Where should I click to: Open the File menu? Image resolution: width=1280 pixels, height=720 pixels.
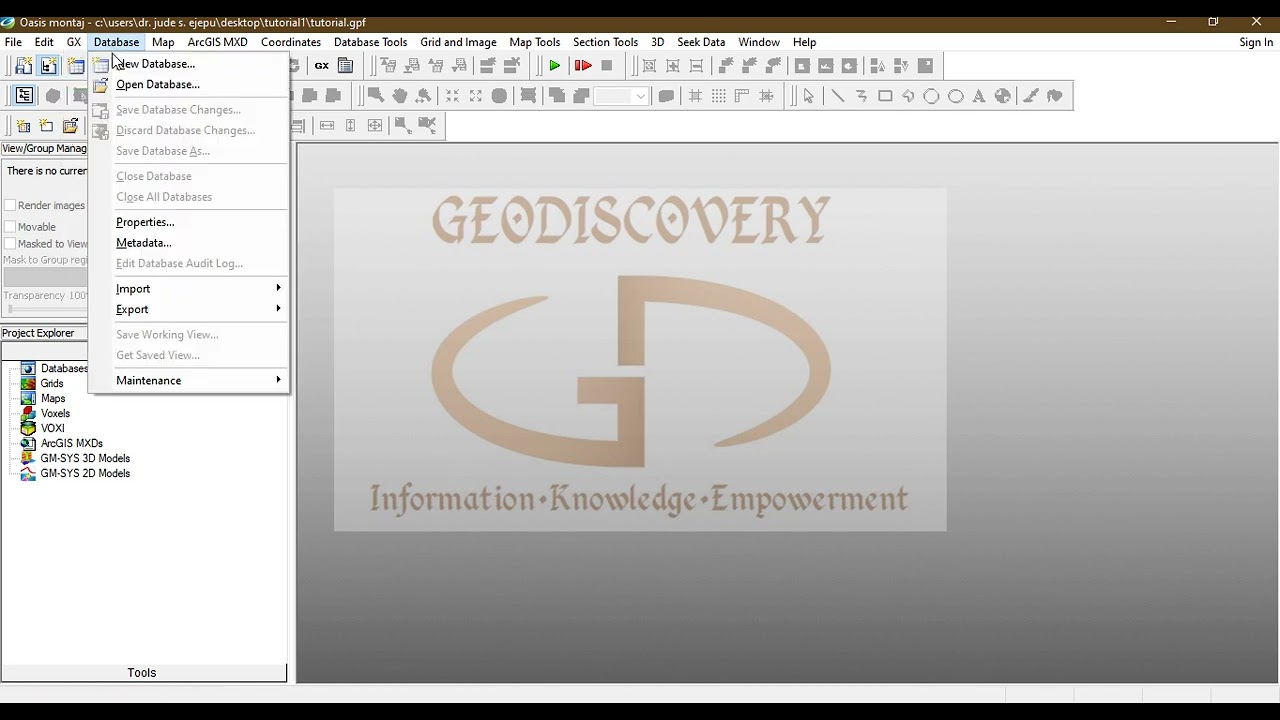tap(13, 42)
